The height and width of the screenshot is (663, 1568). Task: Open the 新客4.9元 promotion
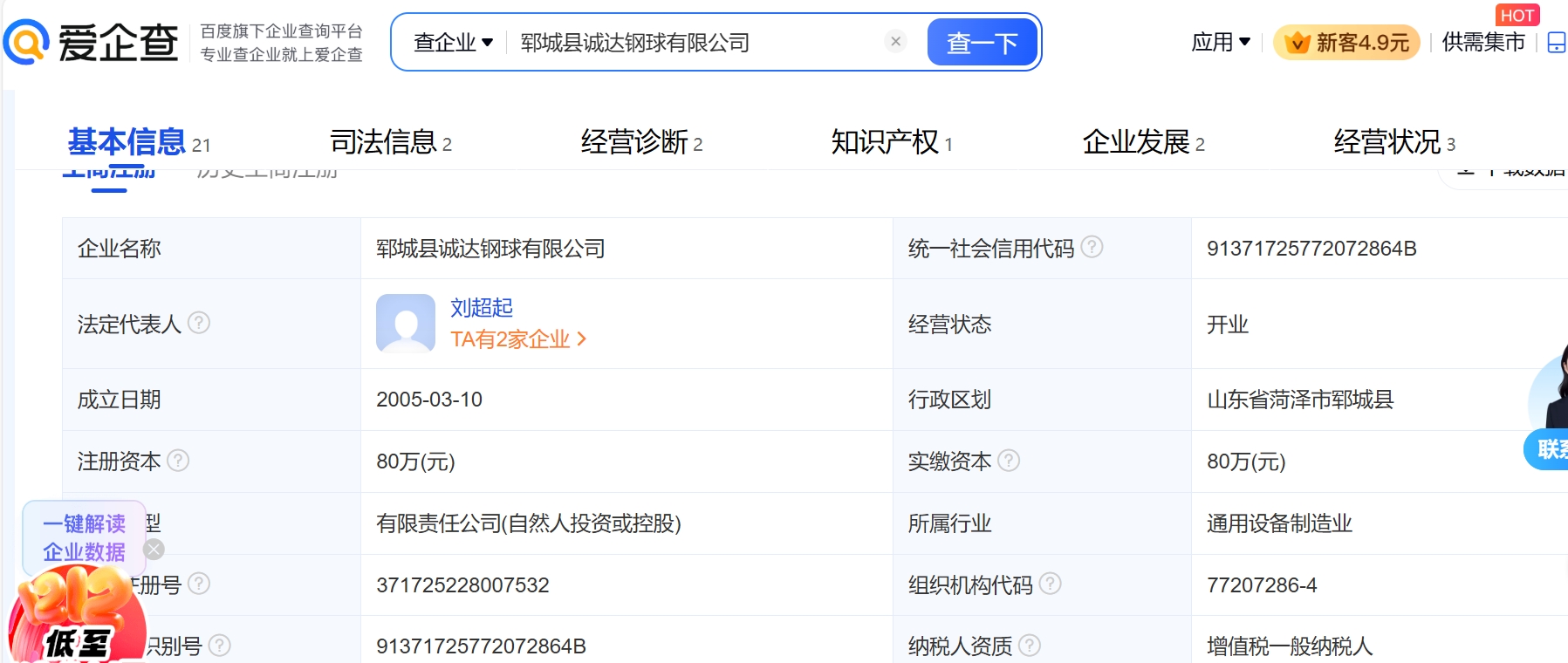click(x=1347, y=42)
